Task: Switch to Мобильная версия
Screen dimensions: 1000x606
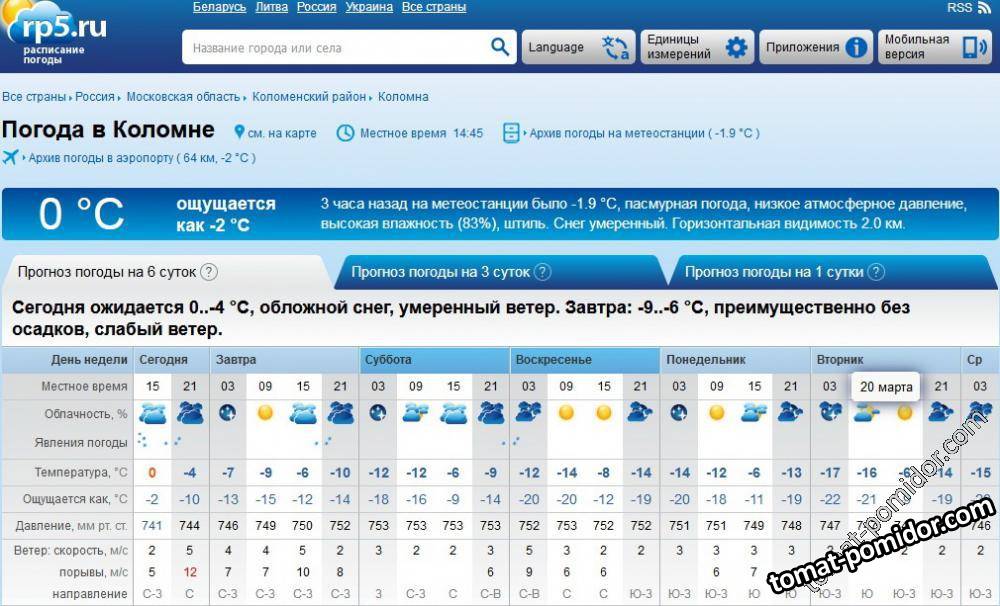Action: click(934, 47)
